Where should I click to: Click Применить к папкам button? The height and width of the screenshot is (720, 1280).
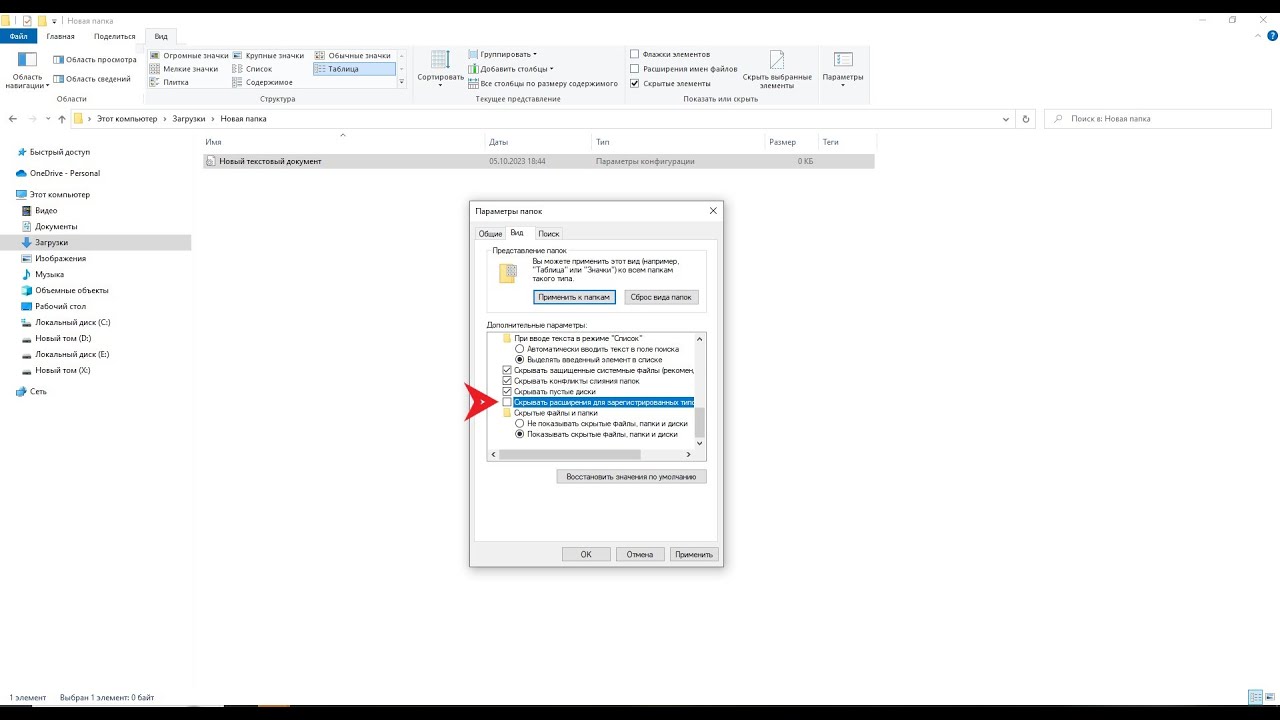574,297
